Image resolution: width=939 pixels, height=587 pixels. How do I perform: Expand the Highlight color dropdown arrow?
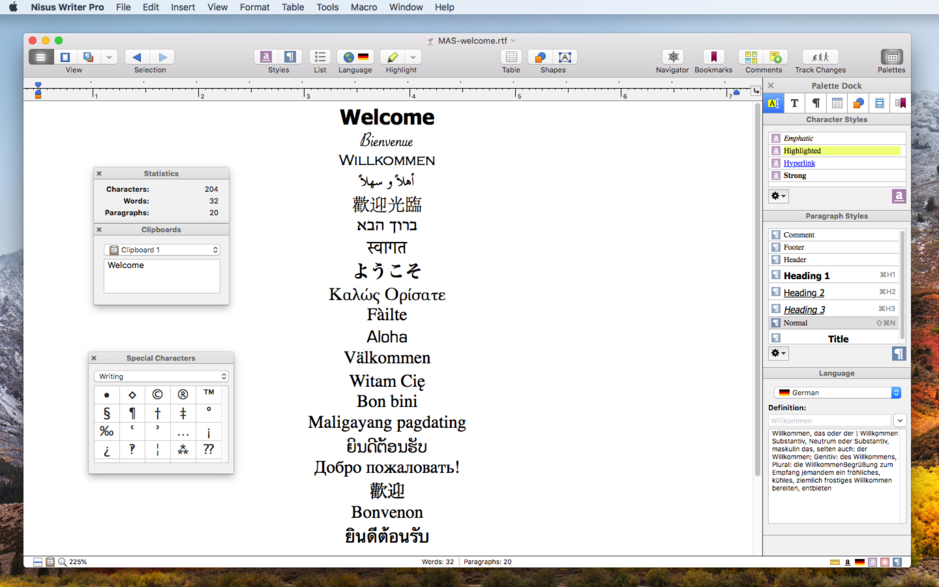(x=413, y=57)
